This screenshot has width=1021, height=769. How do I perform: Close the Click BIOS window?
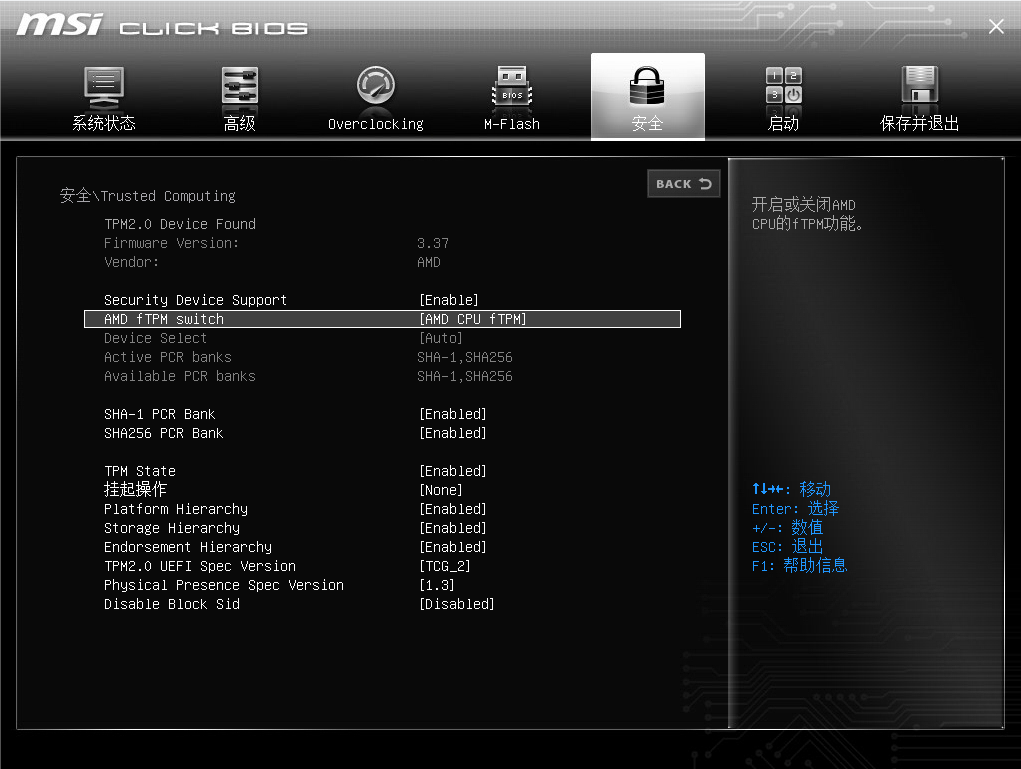tap(996, 27)
